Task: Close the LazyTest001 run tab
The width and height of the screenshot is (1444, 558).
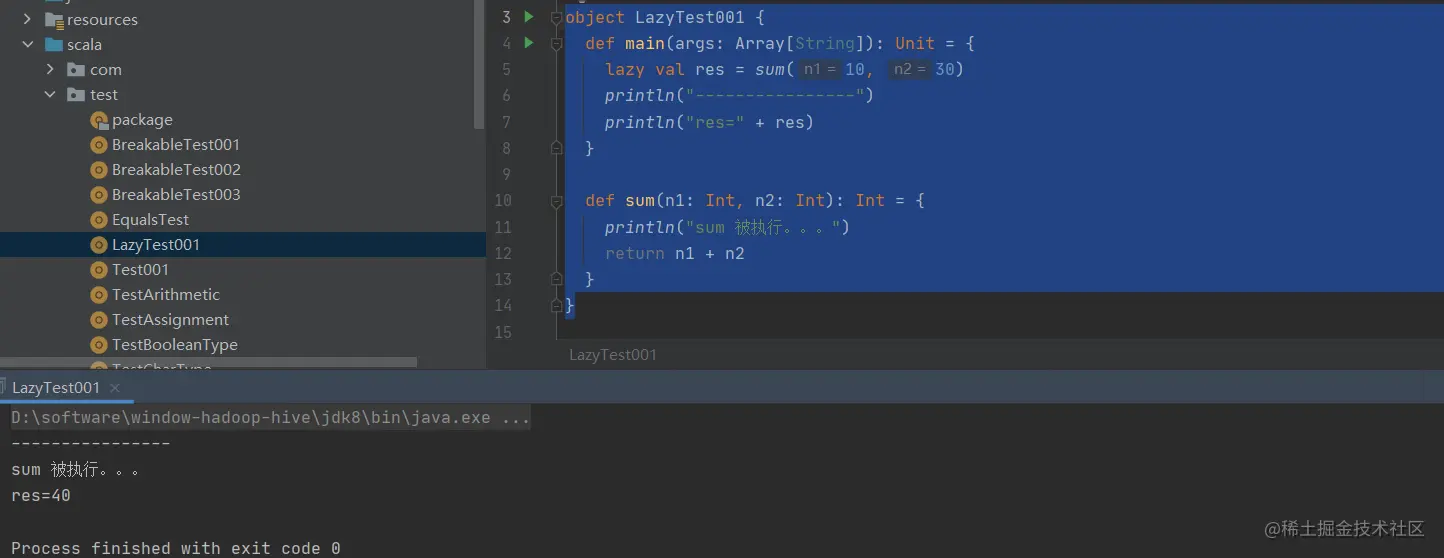Action: (x=115, y=388)
